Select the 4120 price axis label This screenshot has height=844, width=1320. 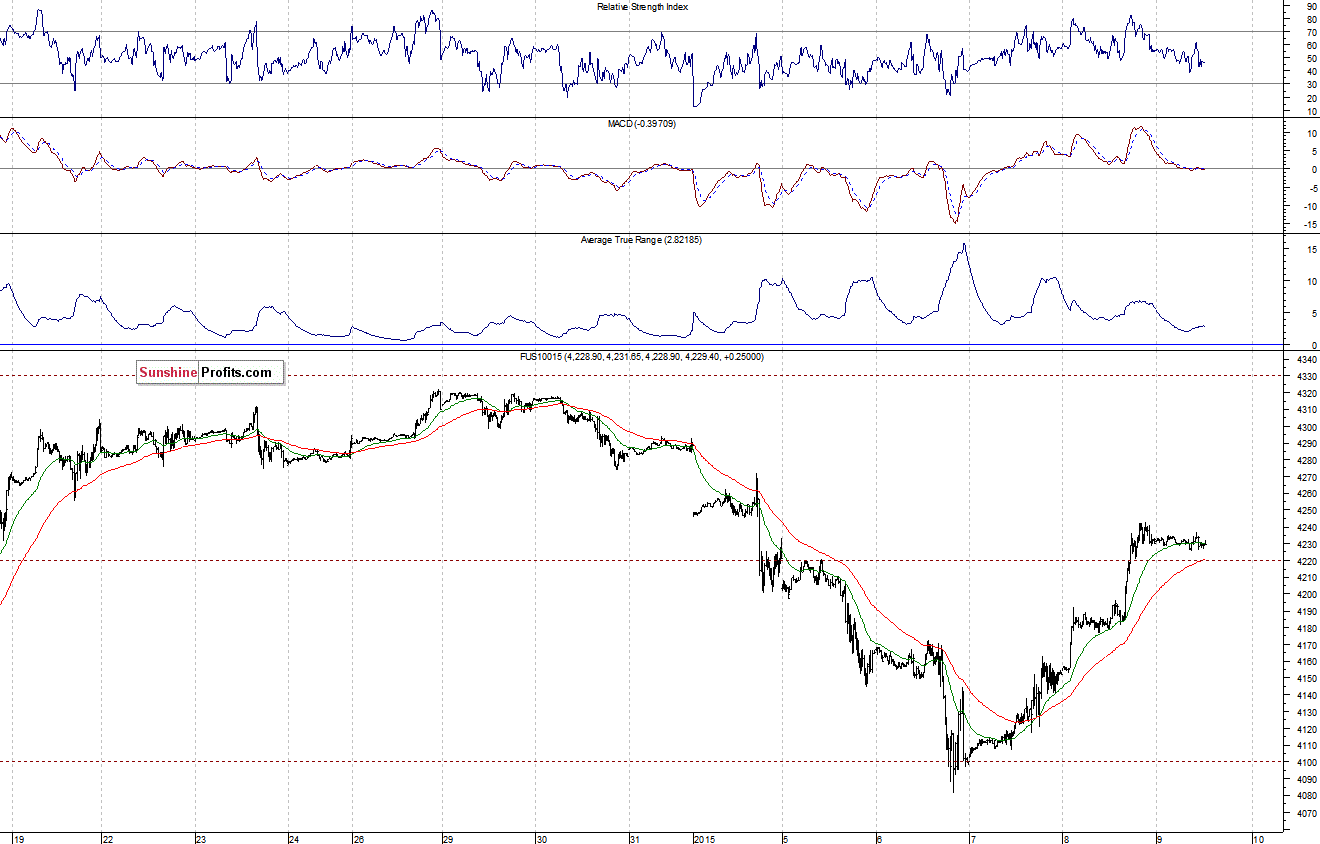[1305, 729]
